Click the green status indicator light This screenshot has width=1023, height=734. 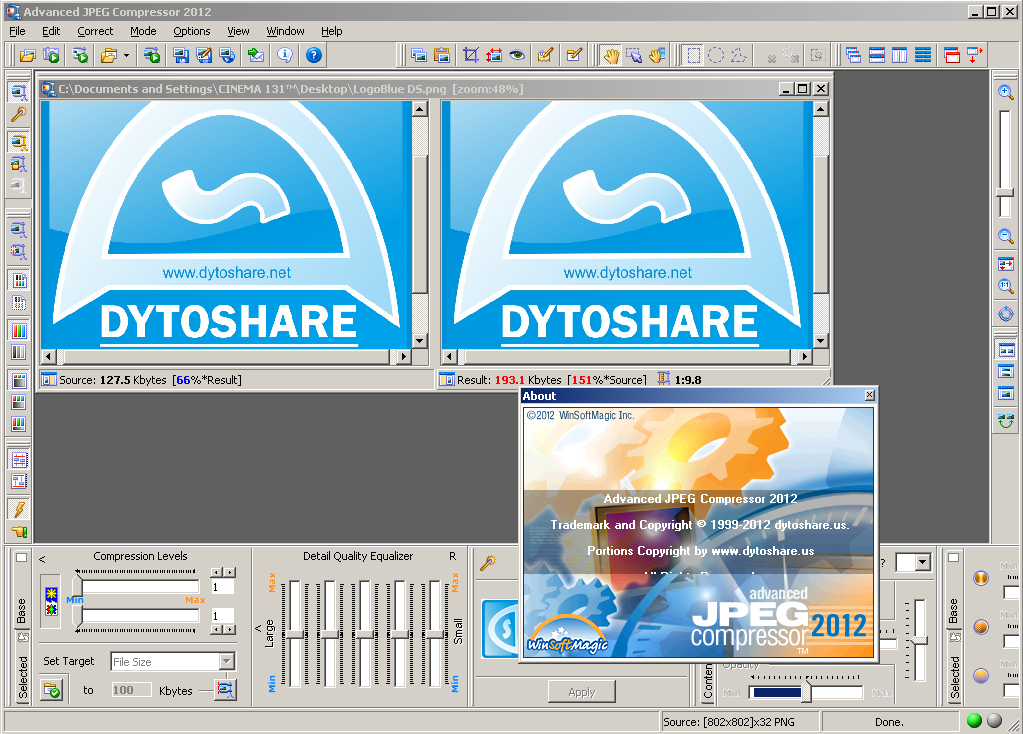[974, 720]
